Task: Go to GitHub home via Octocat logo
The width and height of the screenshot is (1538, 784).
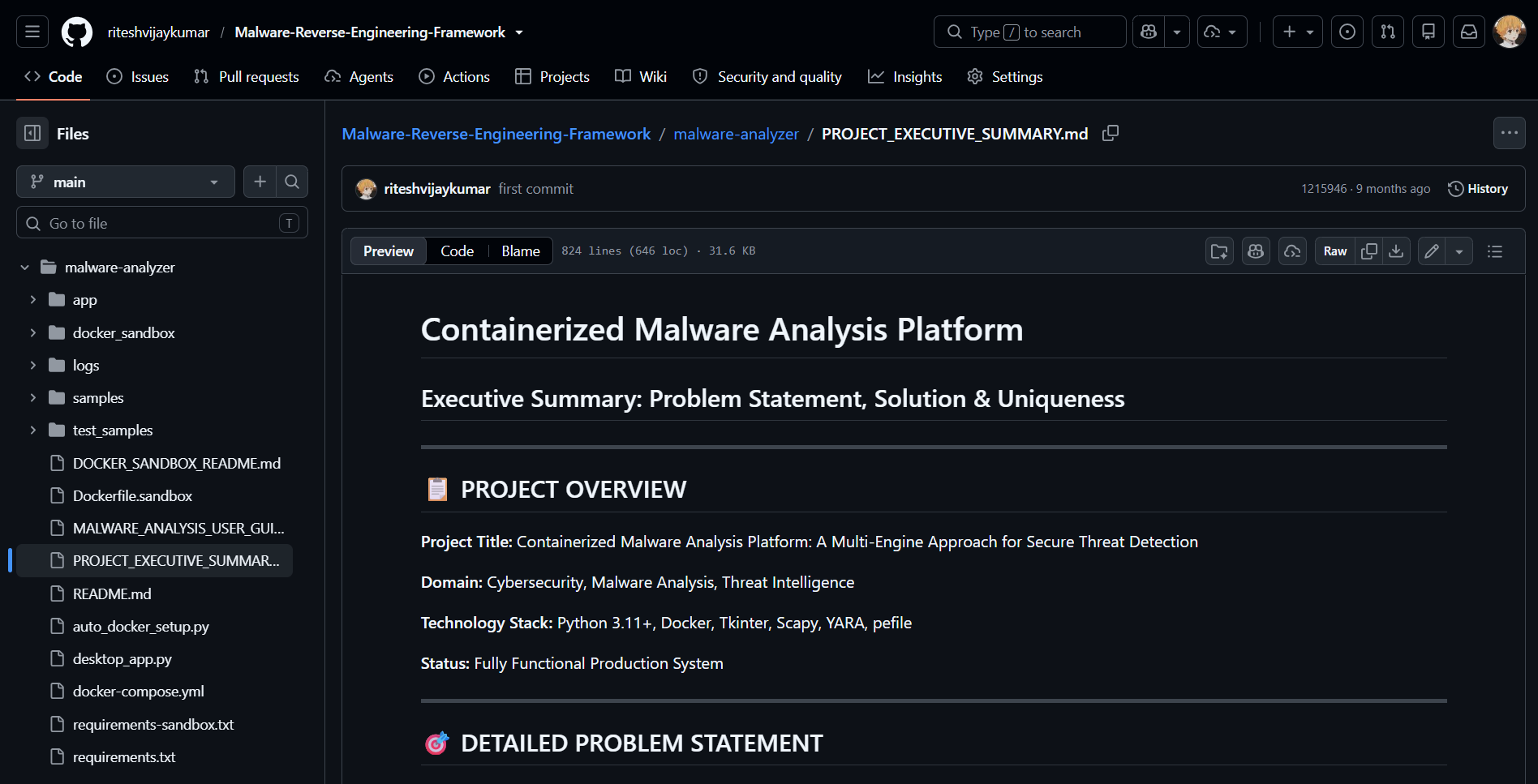Action: click(77, 32)
